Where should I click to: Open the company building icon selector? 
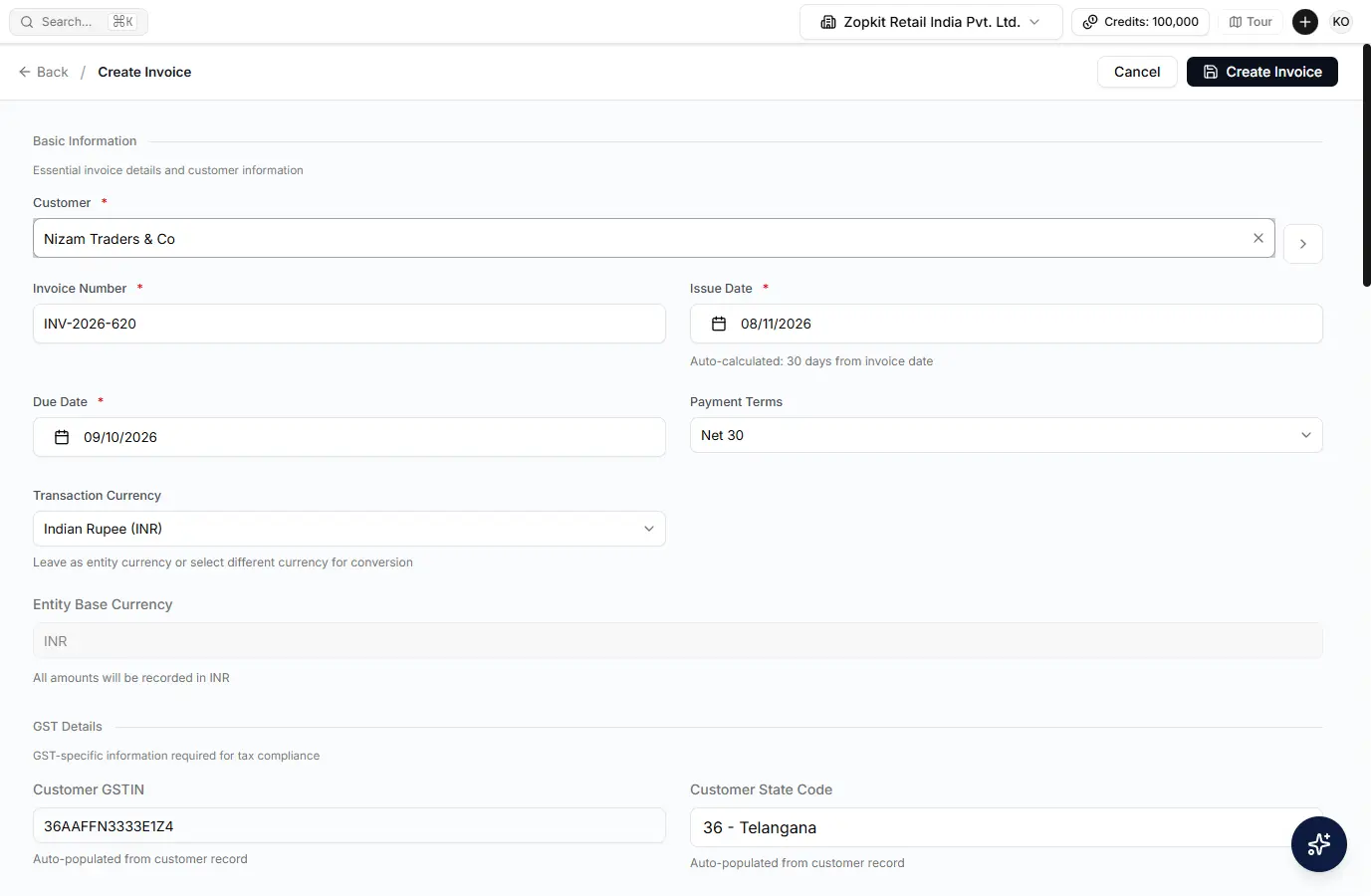coord(827,22)
